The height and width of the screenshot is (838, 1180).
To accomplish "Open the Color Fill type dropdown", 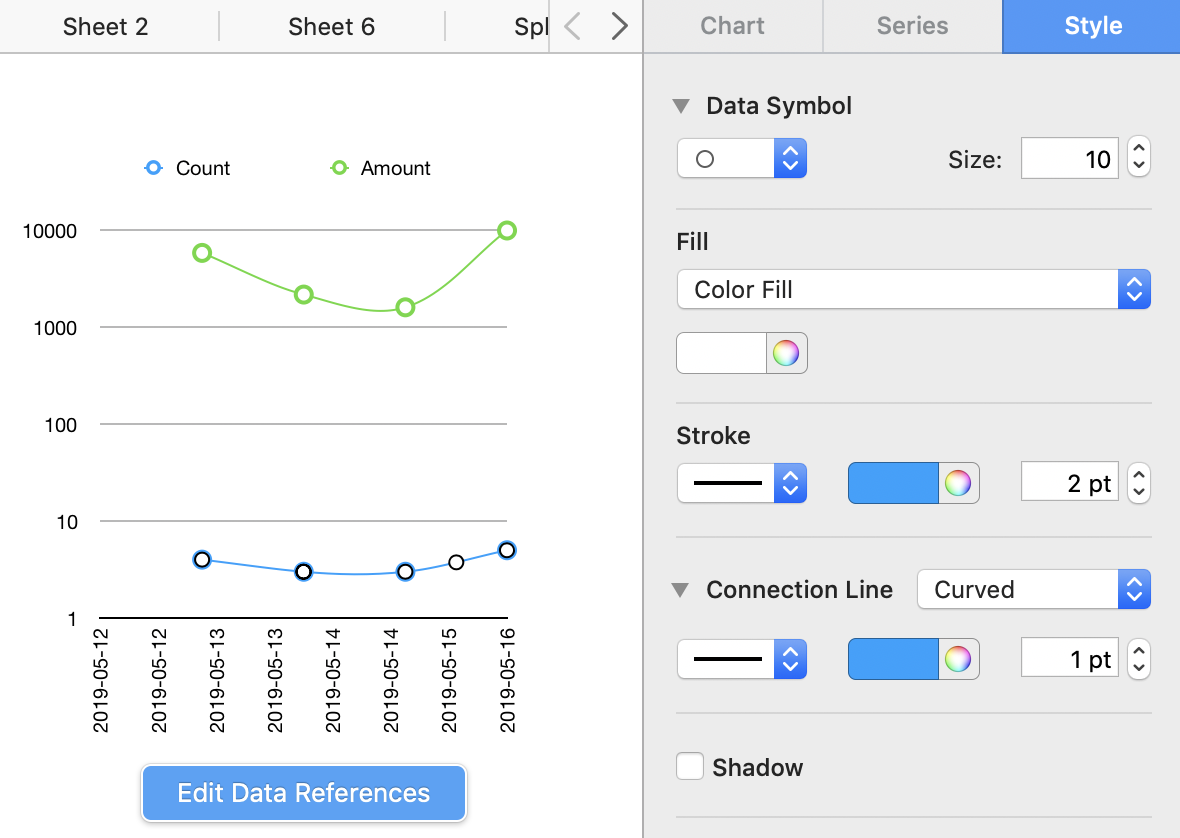I will tap(913, 289).
